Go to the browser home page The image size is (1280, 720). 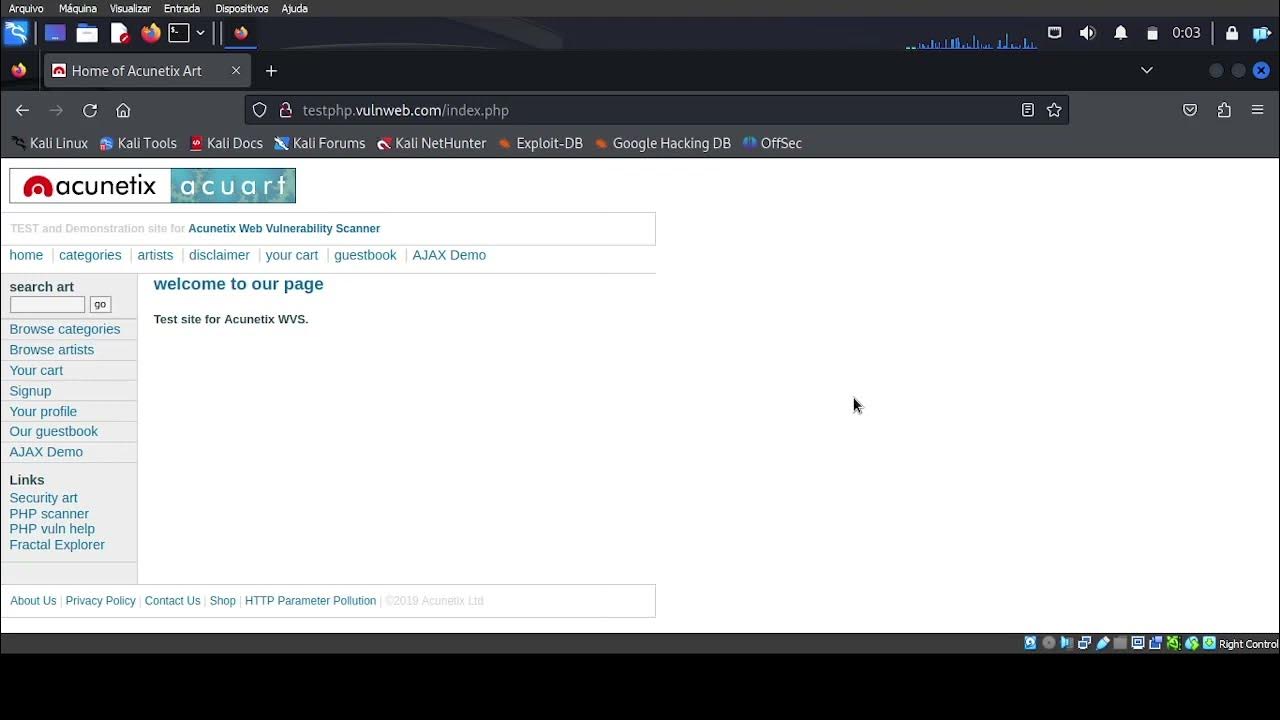point(123,110)
